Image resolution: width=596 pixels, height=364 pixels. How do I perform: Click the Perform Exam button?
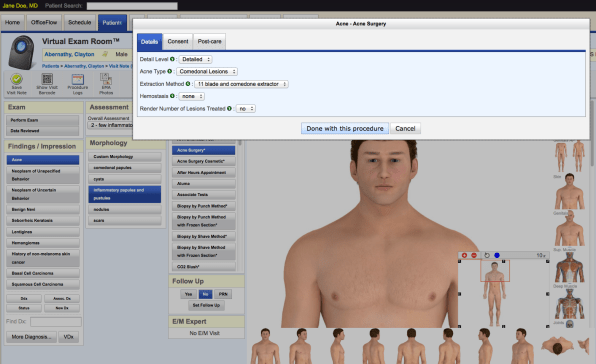[x=43, y=120]
